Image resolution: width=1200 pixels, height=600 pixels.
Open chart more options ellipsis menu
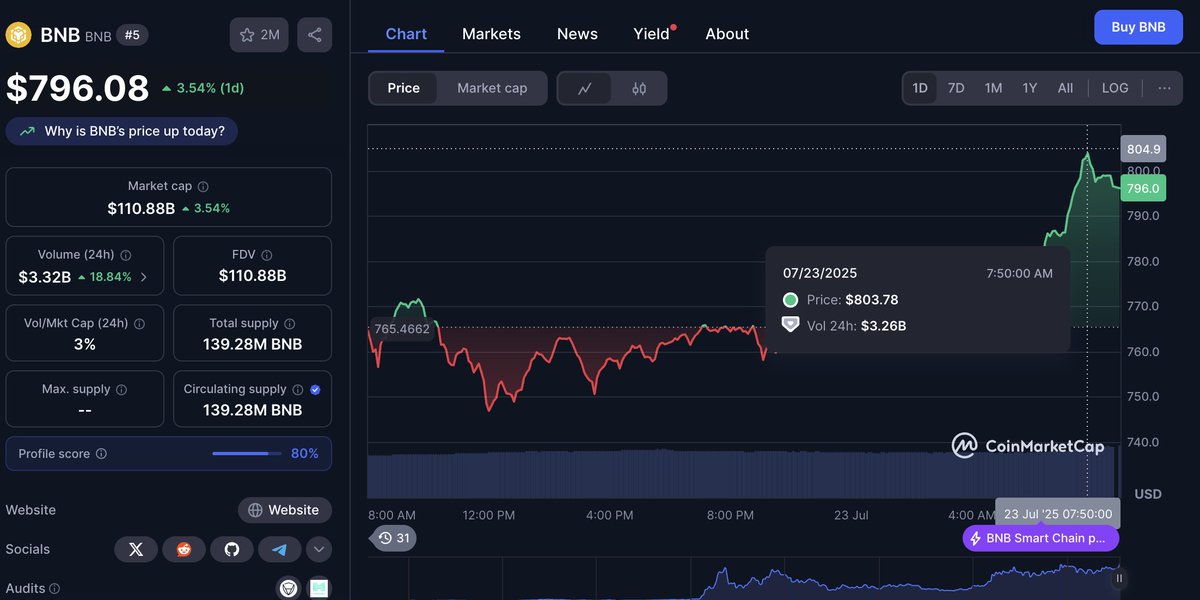pos(1164,88)
